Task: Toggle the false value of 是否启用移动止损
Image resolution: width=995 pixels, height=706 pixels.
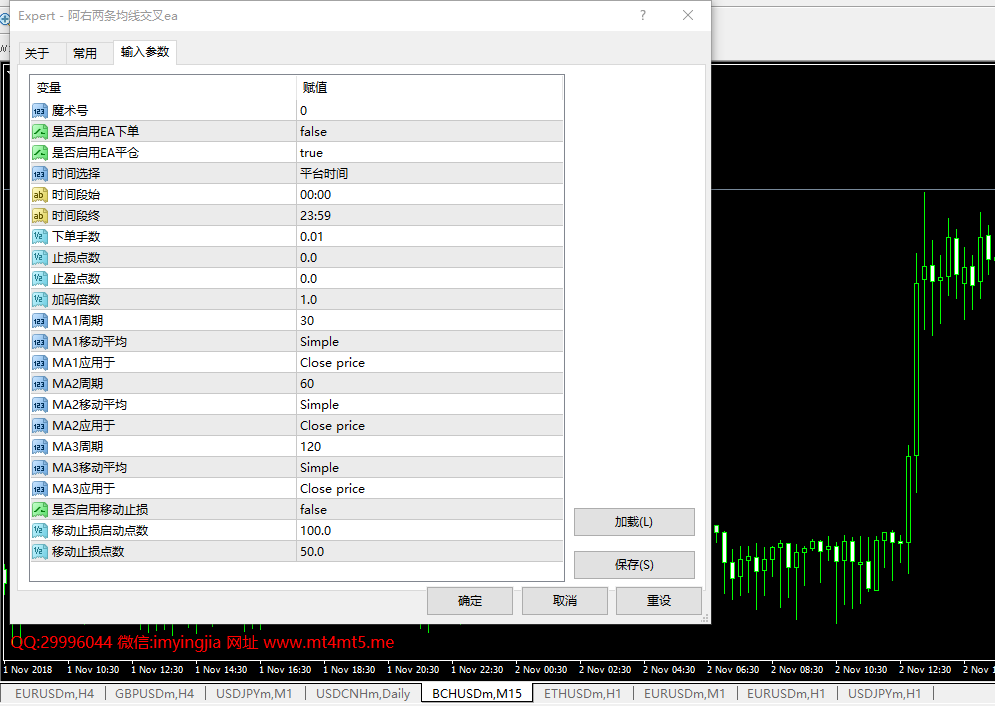Action: pyautogui.click(x=430, y=509)
